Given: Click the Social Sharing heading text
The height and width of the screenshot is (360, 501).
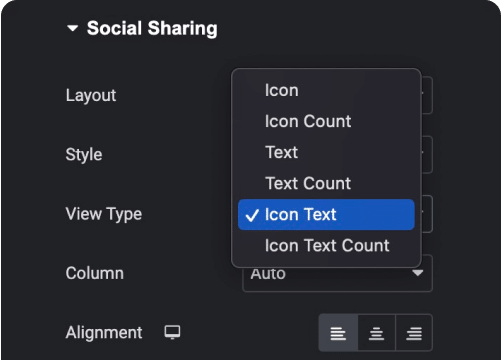Looking at the screenshot, I should tap(152, 28).
